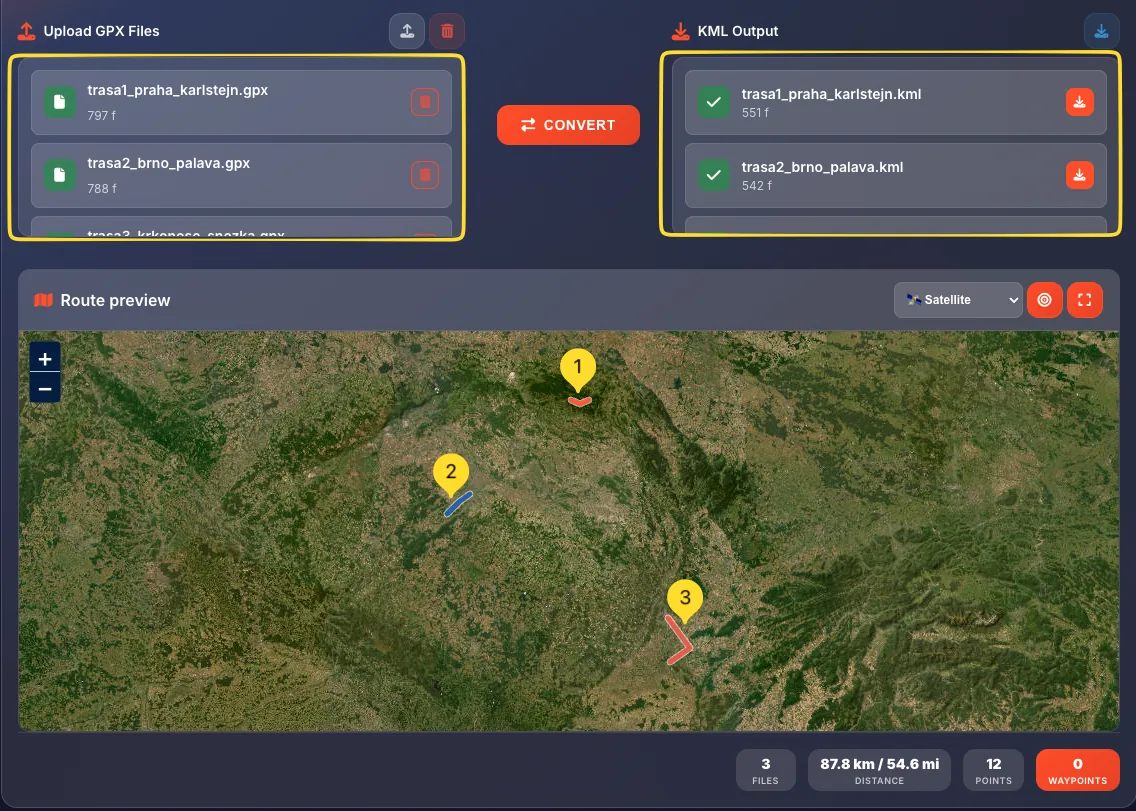Click the green check on trasa2_brno_palava.kml
Image resolution: width=1136 pixels, height=811 pixels.
pyautogui.click(x=713, y=175)
